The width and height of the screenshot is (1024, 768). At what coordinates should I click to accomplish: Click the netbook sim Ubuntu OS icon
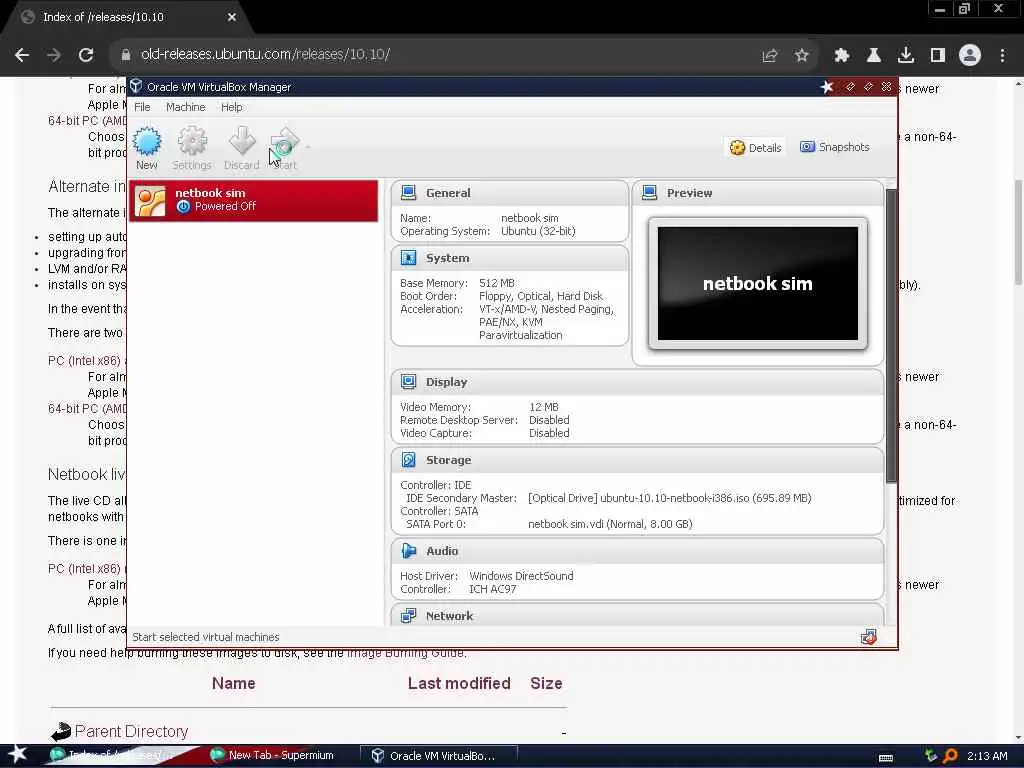point(150,200)
